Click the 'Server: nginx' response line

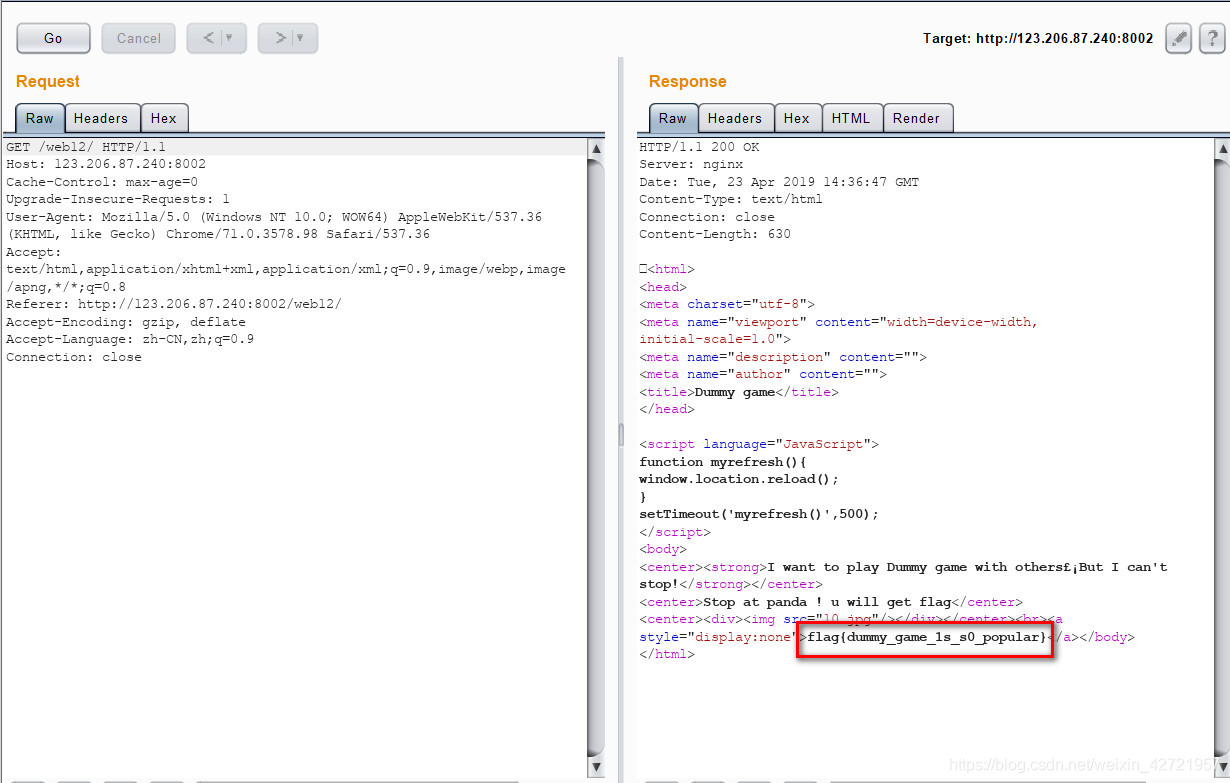point(691,164)
